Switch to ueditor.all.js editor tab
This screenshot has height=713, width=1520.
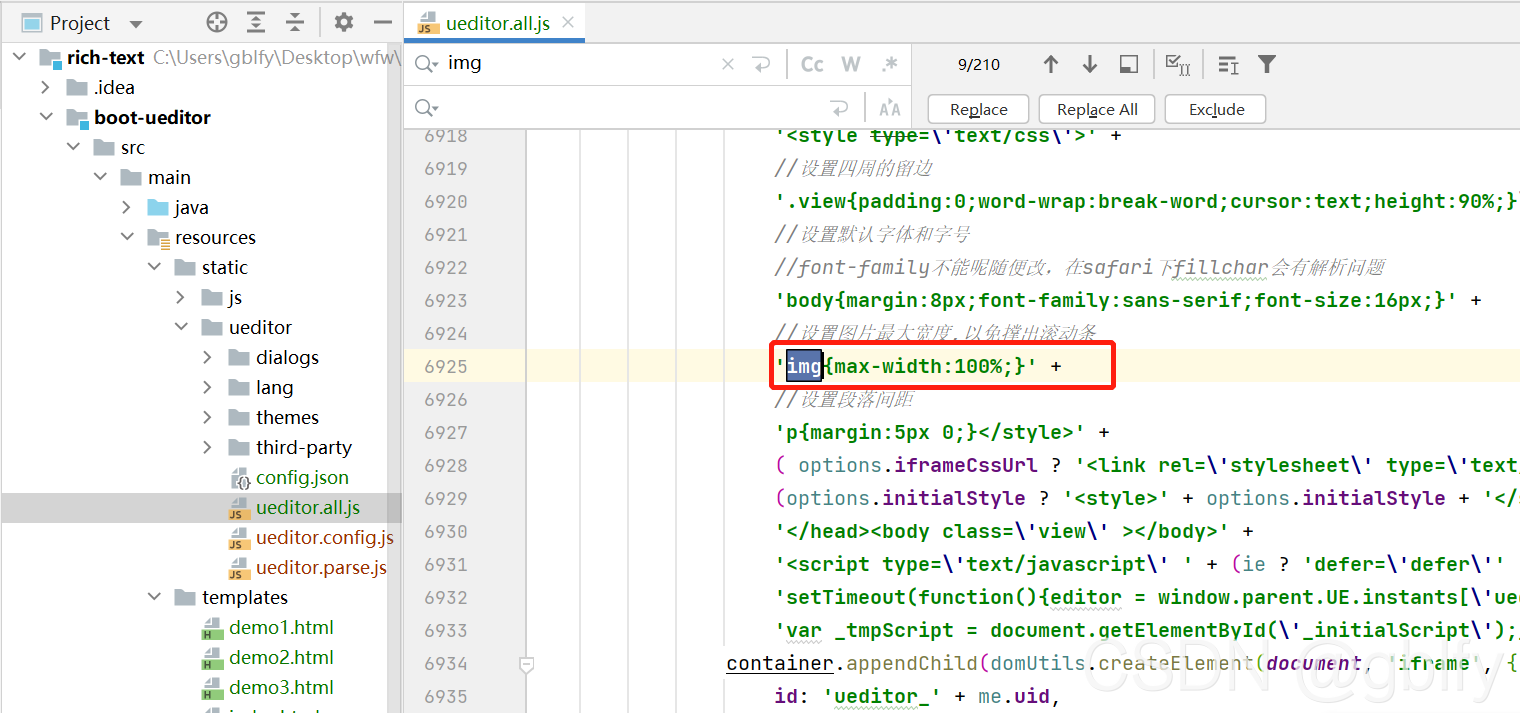pyautogui.click(x=496, y=23)
